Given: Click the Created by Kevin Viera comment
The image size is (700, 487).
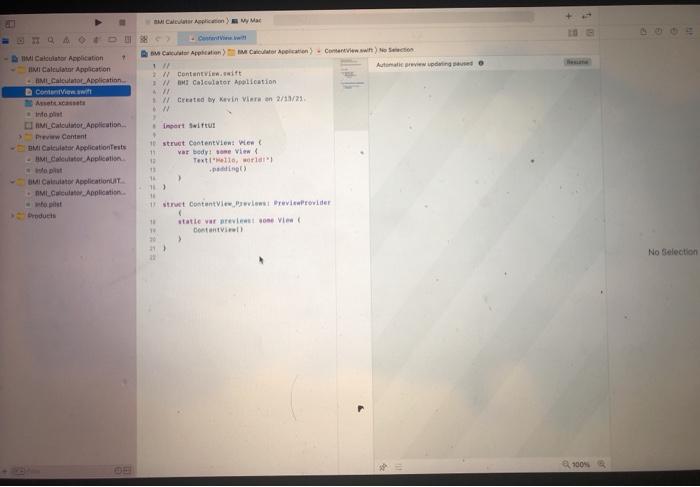Looking at the screenshot, I should (x=234, y=100).
